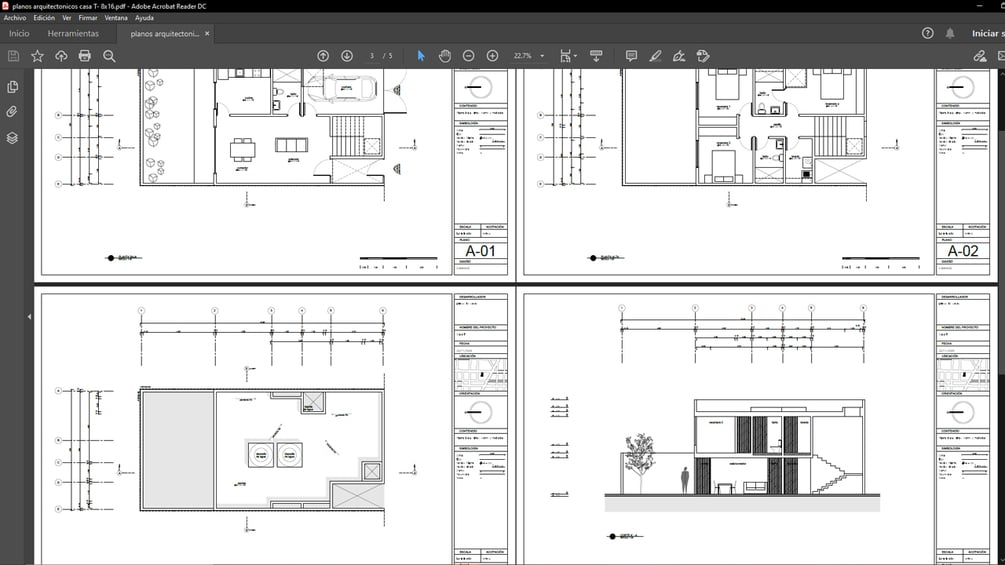Open notifications bell icon
Screen dimensions: 1005x565
tap(950, 33)
